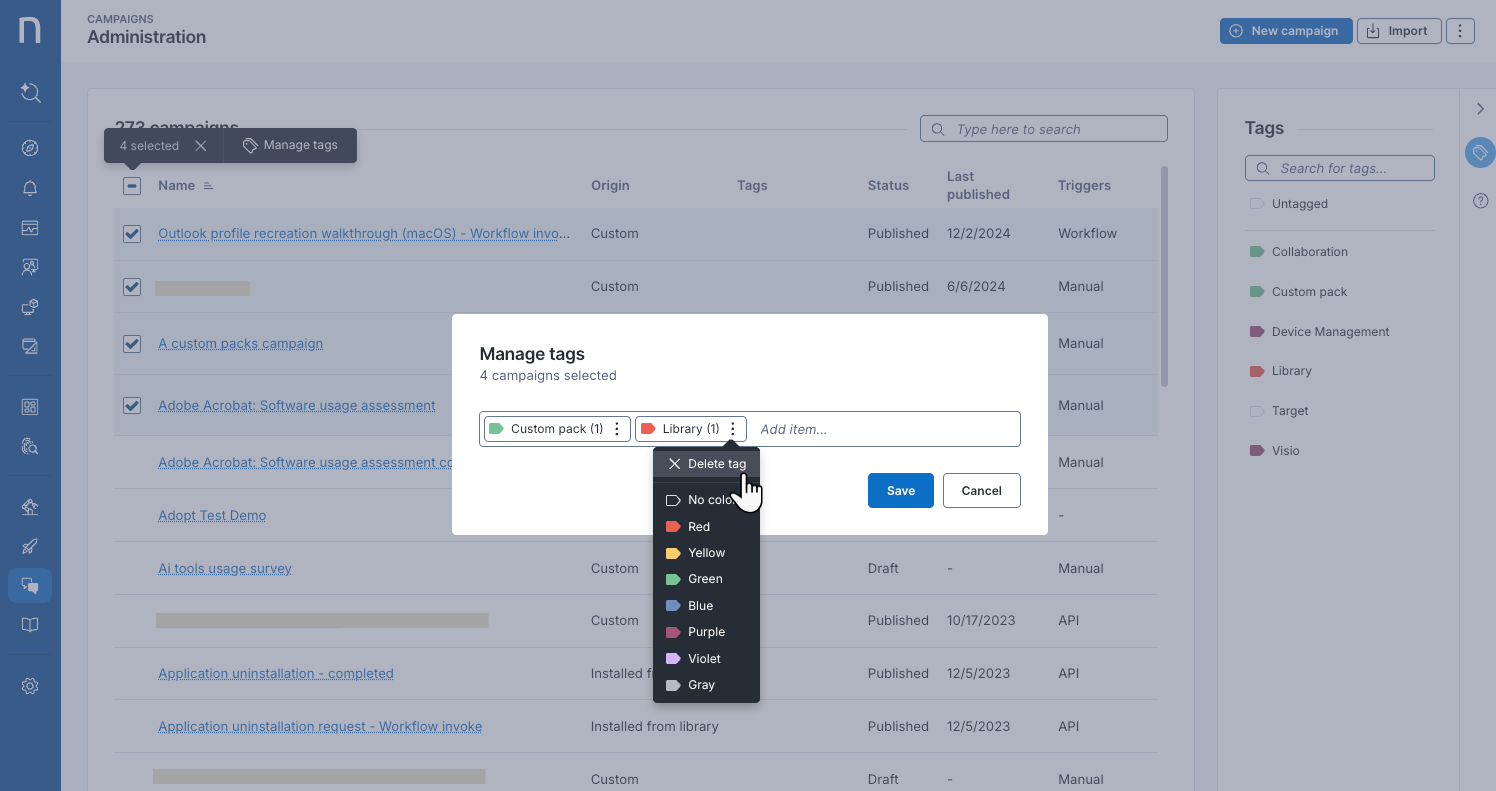Image resolution: width=1496 pixels, height=791 pixels.
Task: Click the select-all checkbox in the table header
Action: (x=131, y=185)
